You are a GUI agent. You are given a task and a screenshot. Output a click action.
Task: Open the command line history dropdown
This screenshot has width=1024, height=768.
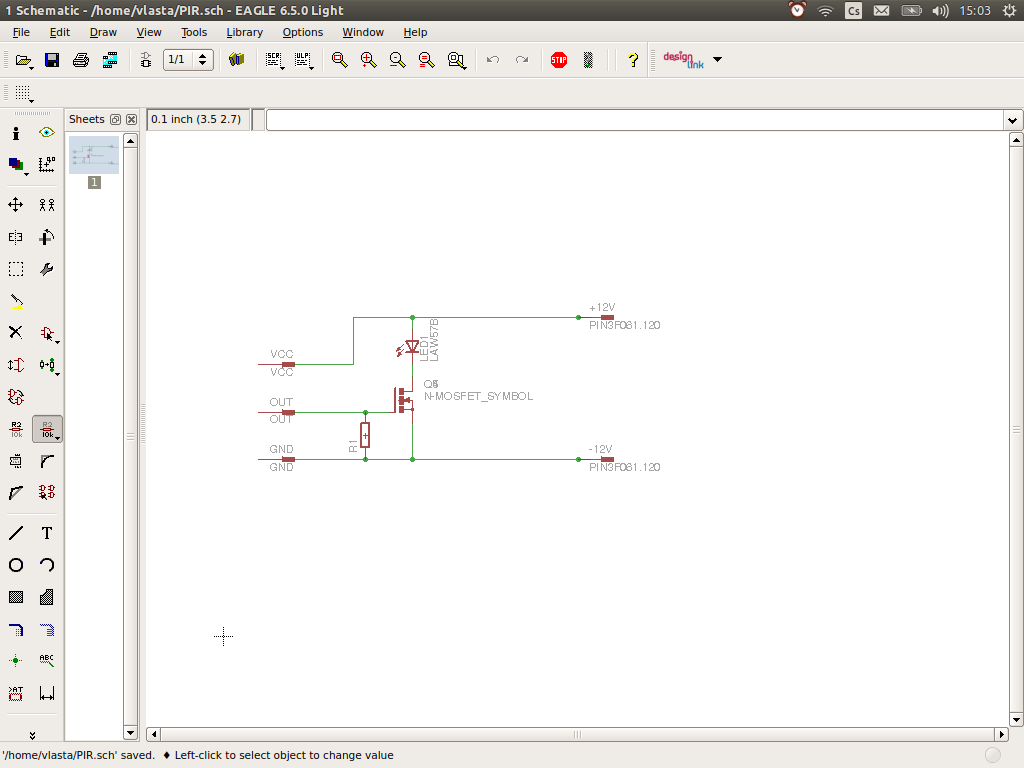pyautogui.click(x=1011, y=120)
